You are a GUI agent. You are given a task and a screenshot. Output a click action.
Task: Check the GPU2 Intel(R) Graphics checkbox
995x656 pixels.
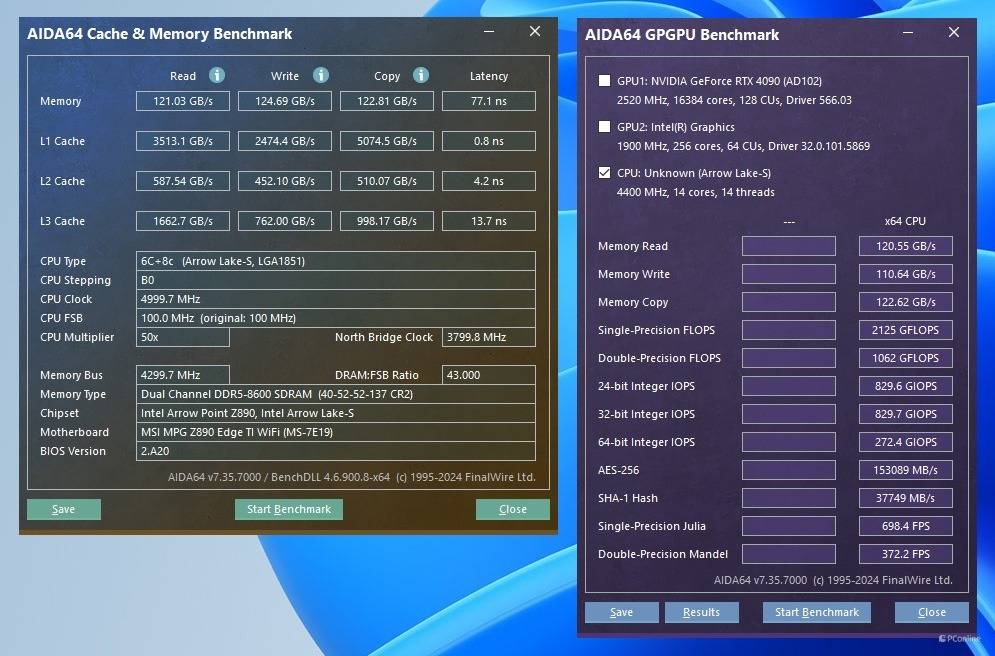(x=604, y=127)
